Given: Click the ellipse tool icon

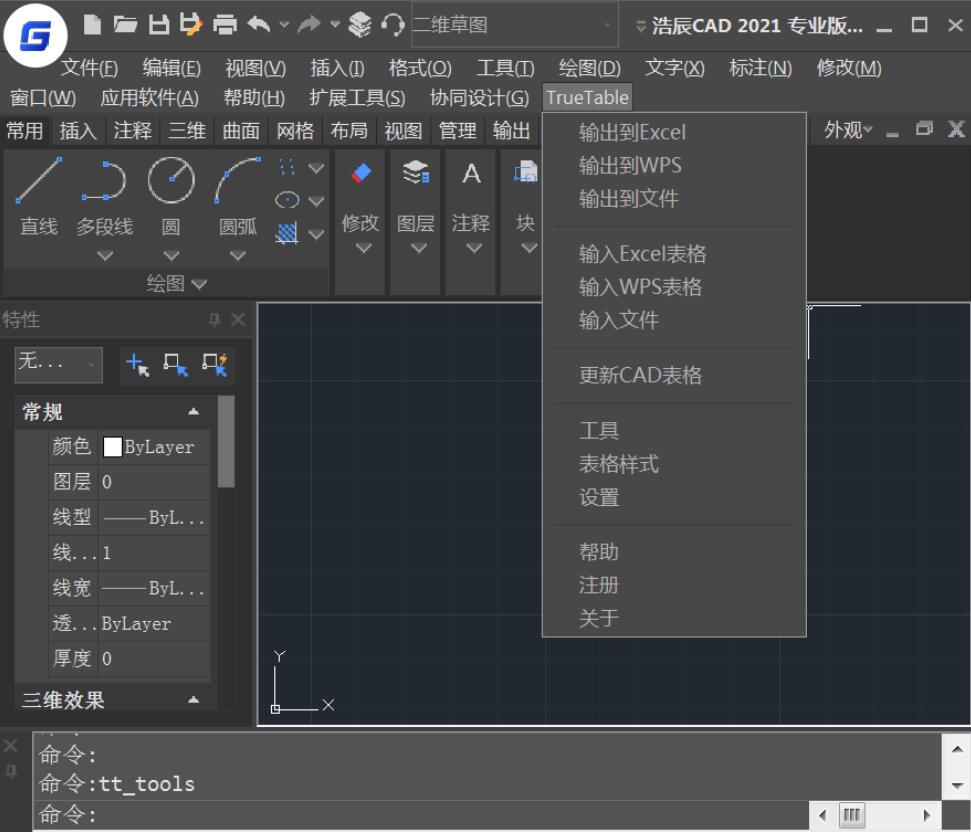Looking at the screenshot, I should point(287,200).
